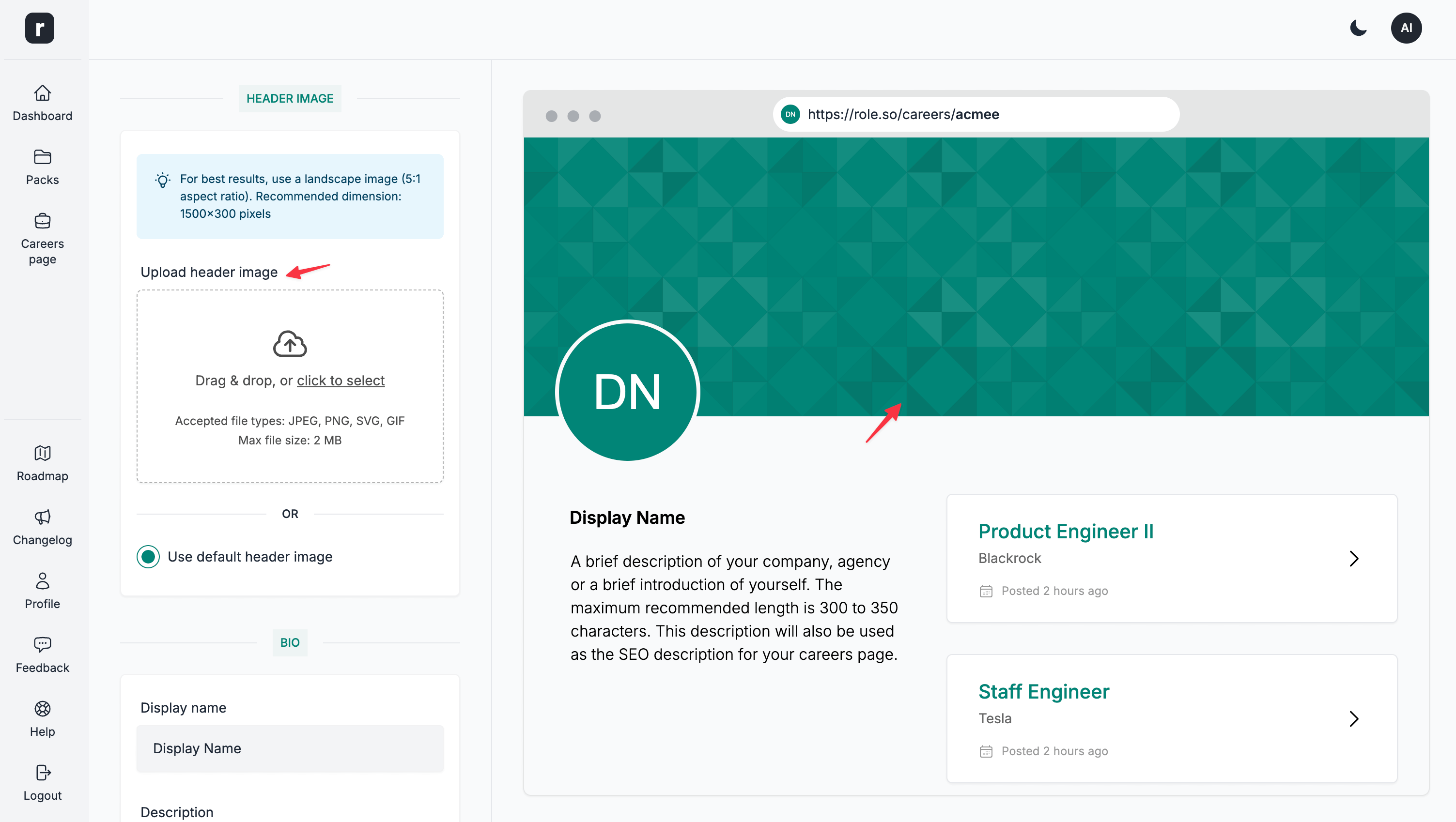Image resolution: width=1456 pixels, height=822 pixels.
Task: Toggle dark mode moon icon
Action: (1358, 28)
